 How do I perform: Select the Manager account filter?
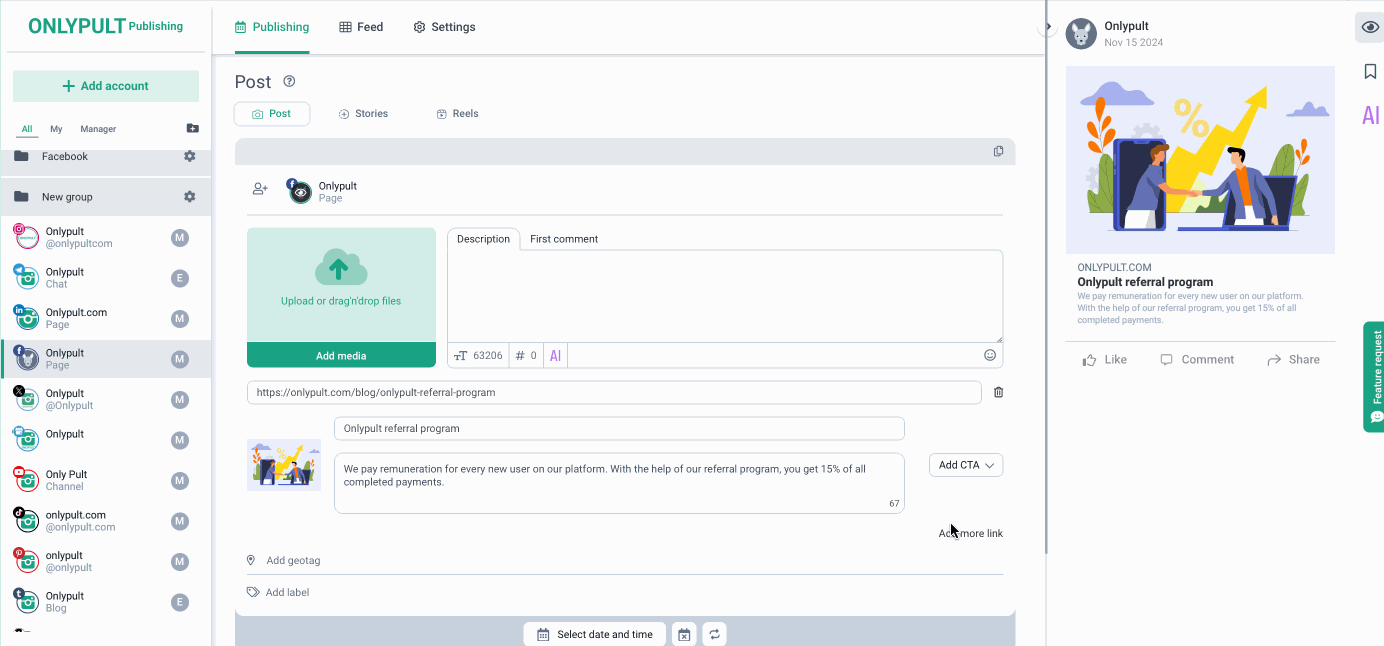coord(98,129)
